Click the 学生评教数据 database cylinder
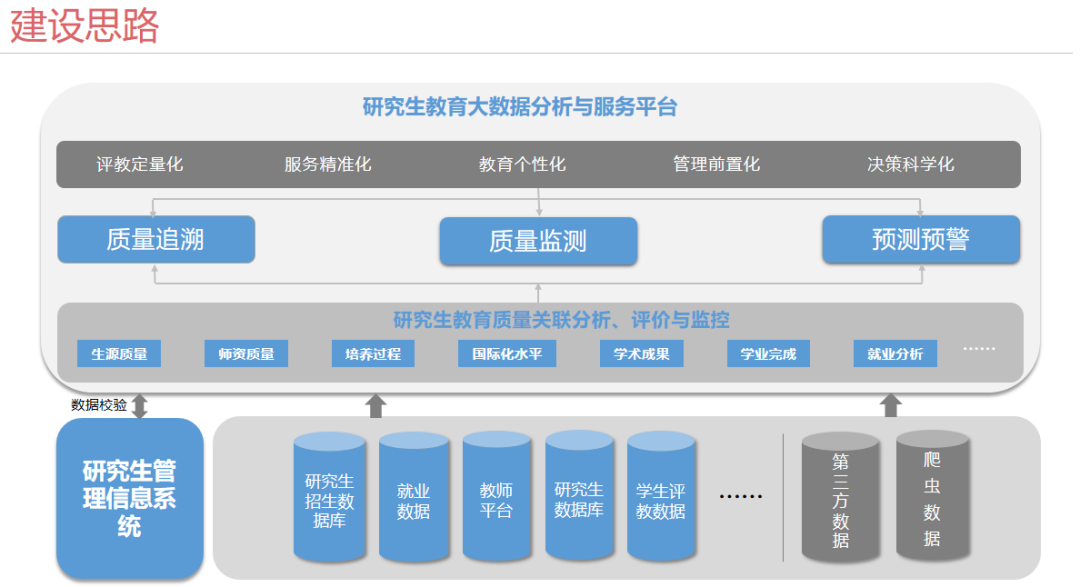 pos(661,499)
